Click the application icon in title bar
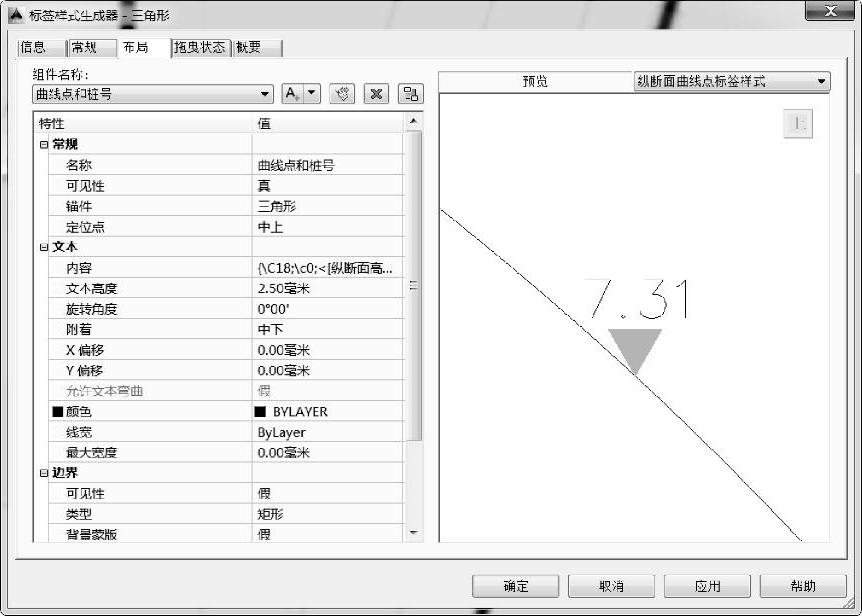The width and height of the screenshot is (862, 616). (x=16, y=15)
